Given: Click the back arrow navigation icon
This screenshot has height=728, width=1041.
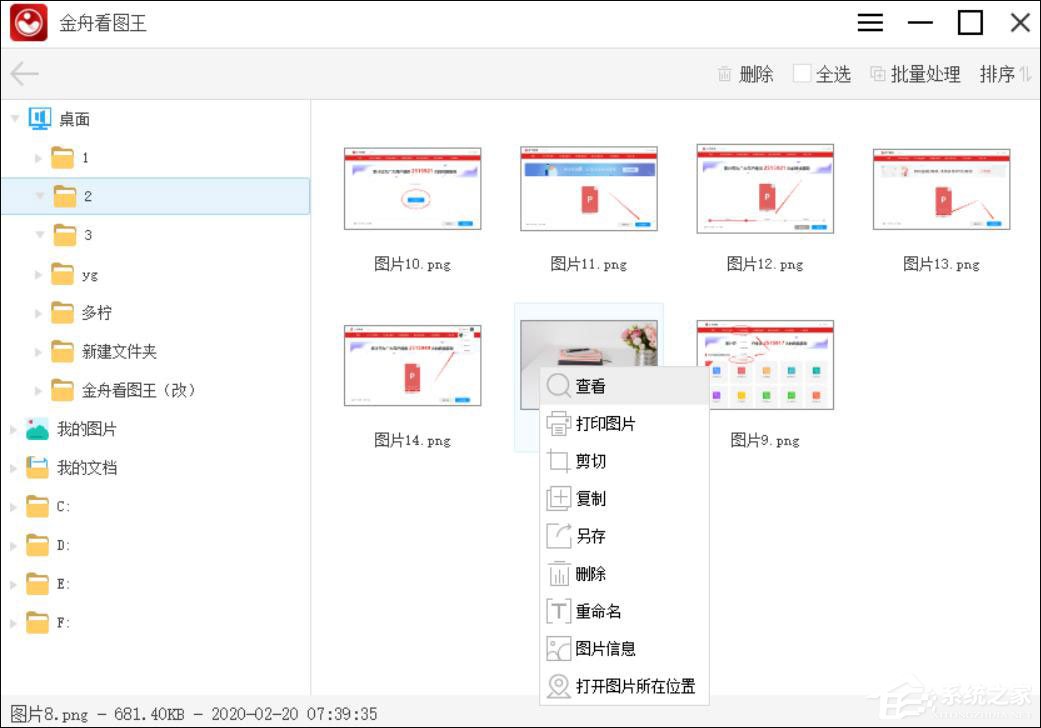Looking at the screenshot, I should click(x=23, y=73).
